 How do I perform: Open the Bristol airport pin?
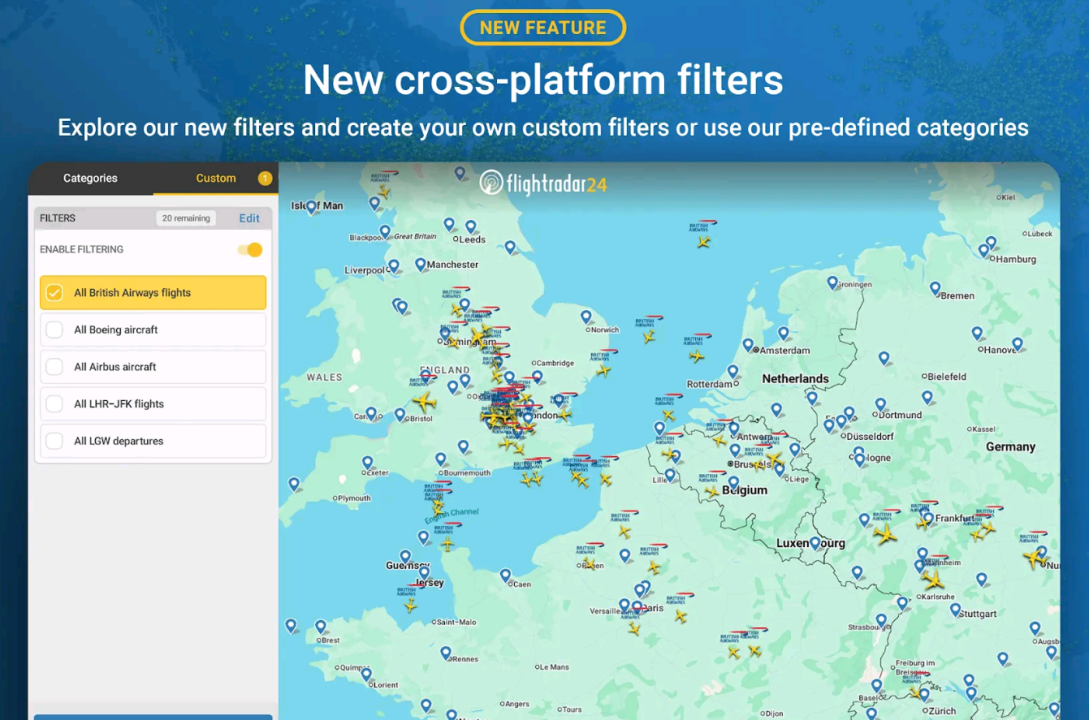pyautogui.click(x=400, y=415)
